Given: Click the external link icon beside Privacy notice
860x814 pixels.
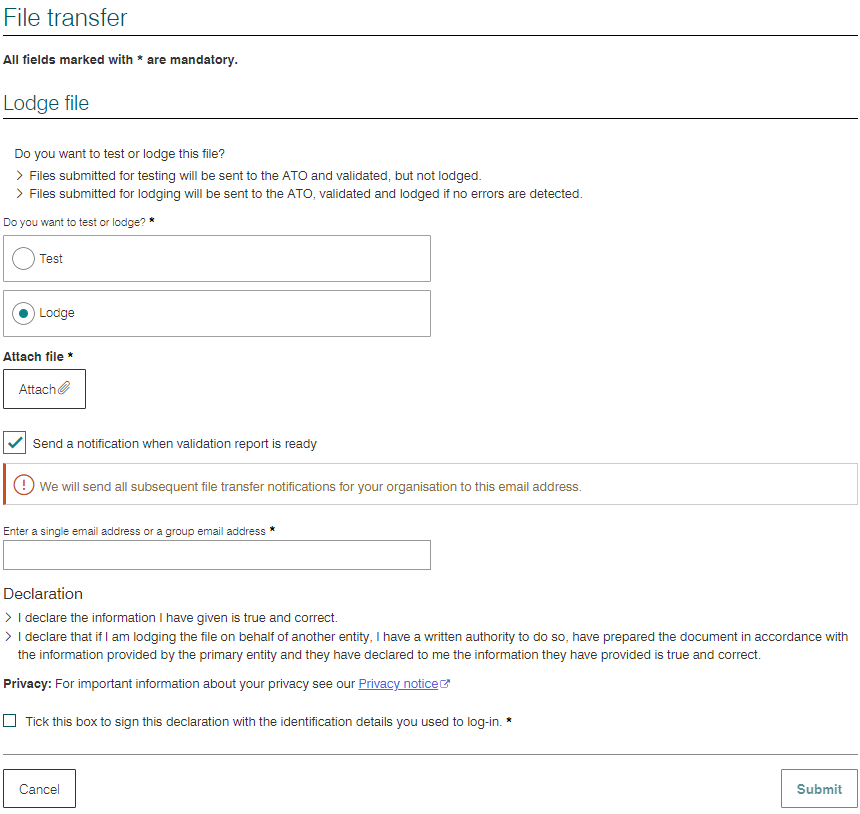Looking at the screenshot, I should (446, 683).
